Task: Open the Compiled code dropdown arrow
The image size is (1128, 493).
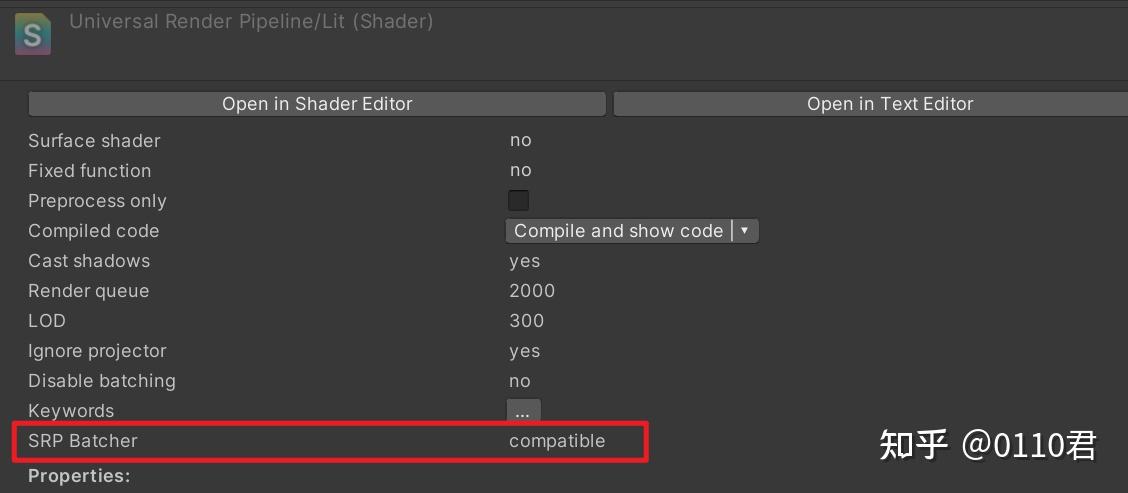Action: click(x=745, y=231)
